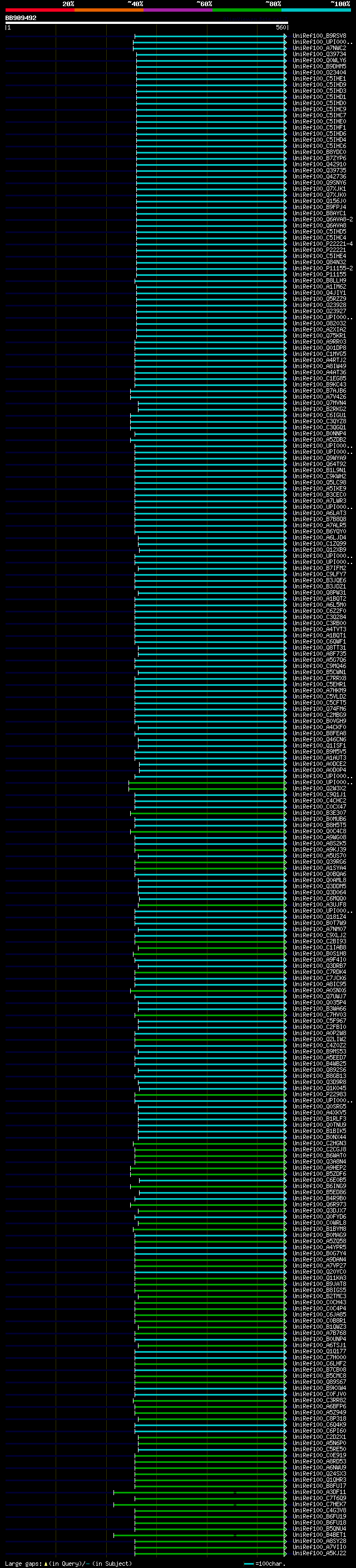Select hit label UniRef100_B4BET1
Screen dimensions: 356x1568
pyautogui.click(x=319, y=1535)
